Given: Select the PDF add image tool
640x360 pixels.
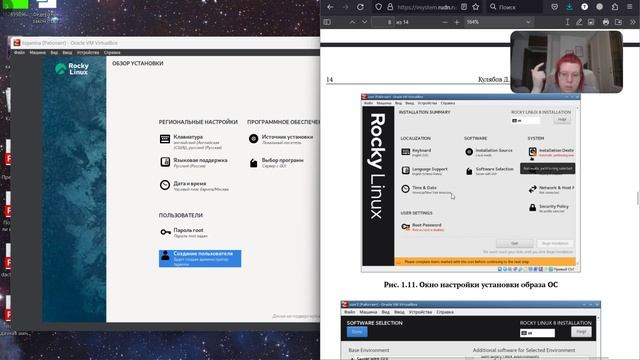Looking at the screenshot, I should [591, 22].
